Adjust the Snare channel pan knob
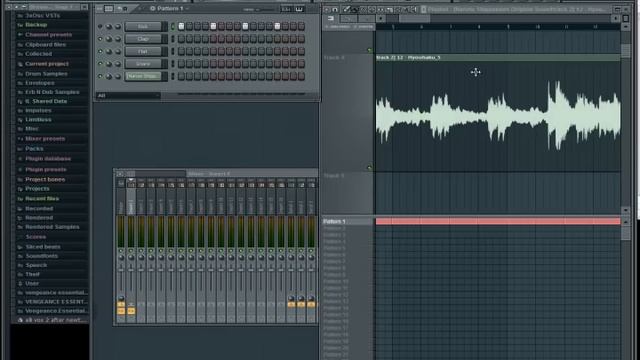The width and height of the screenshot is (640, 360). (x=109, y=64)
